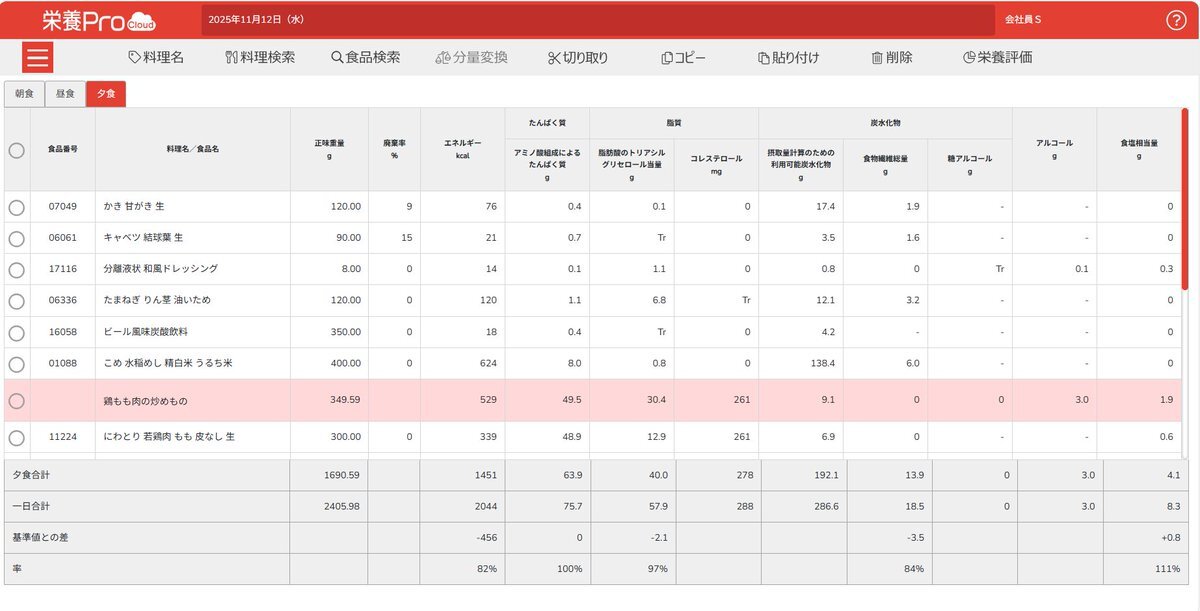Click the 料理名 tag icon button
The height and width of the screenshot is (611, 1200).
(x=156, y=57)
